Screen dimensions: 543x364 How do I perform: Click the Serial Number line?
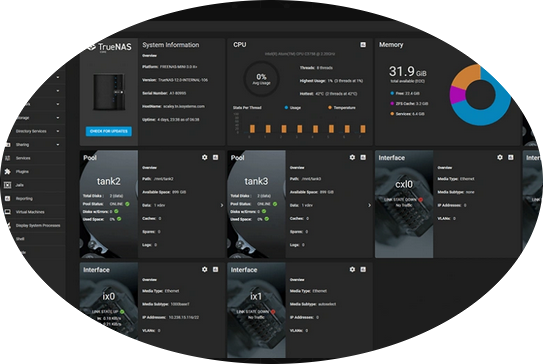click(x=164, y=93)
